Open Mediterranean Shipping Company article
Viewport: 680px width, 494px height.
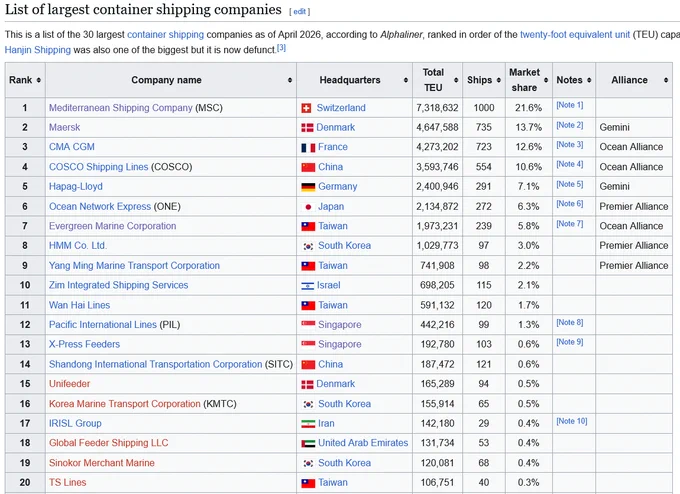(x=121, y=108)
